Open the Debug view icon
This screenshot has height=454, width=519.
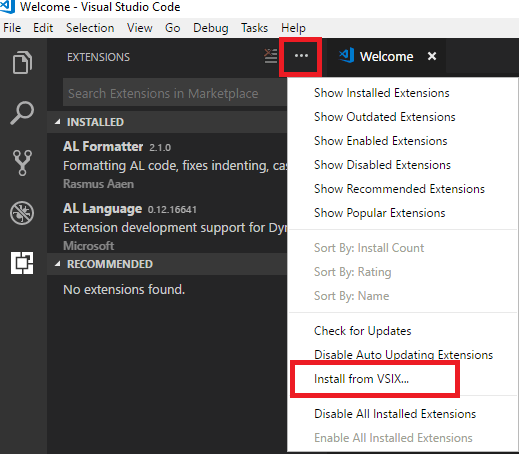tap(22, 213)
